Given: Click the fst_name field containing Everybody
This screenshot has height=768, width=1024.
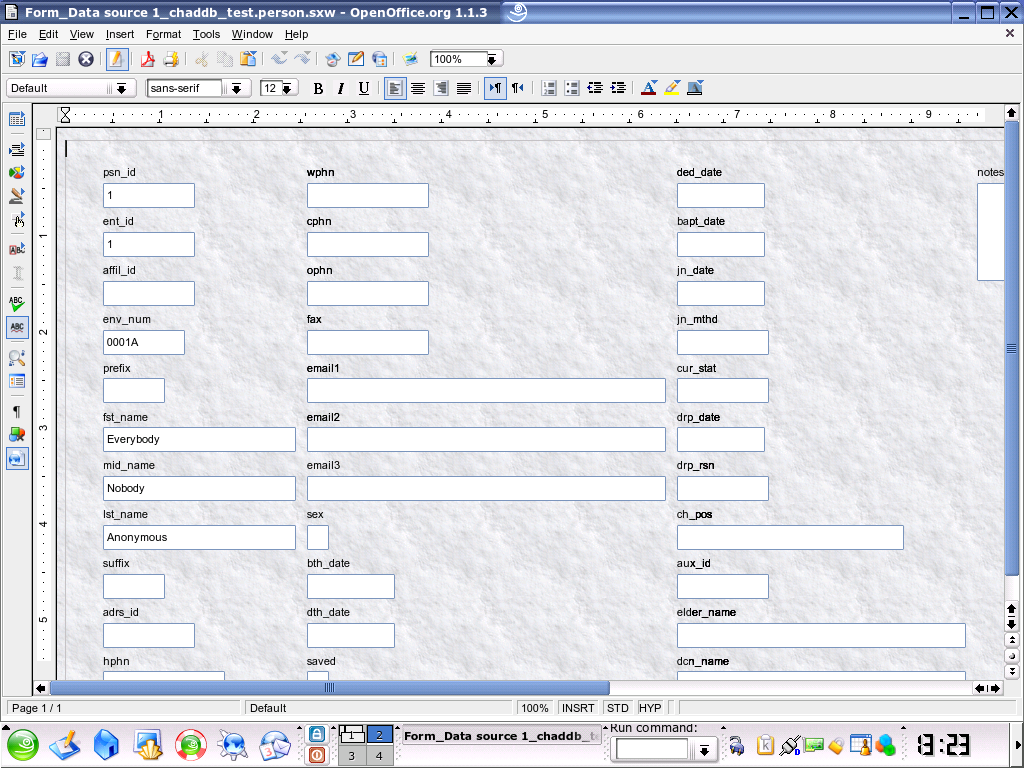Looking at the screenshot, I should point(199,439).
